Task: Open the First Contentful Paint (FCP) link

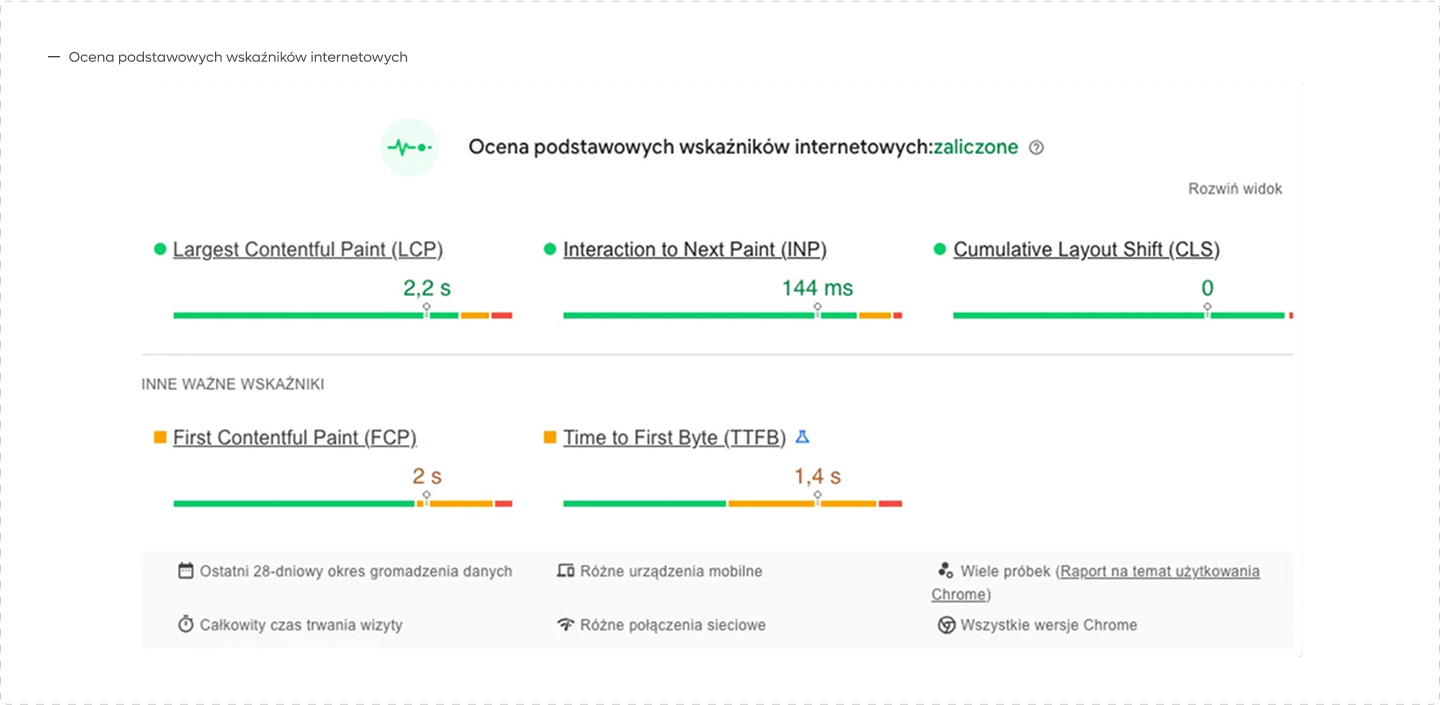Action: pyautogui.click(x=294, y=438)
